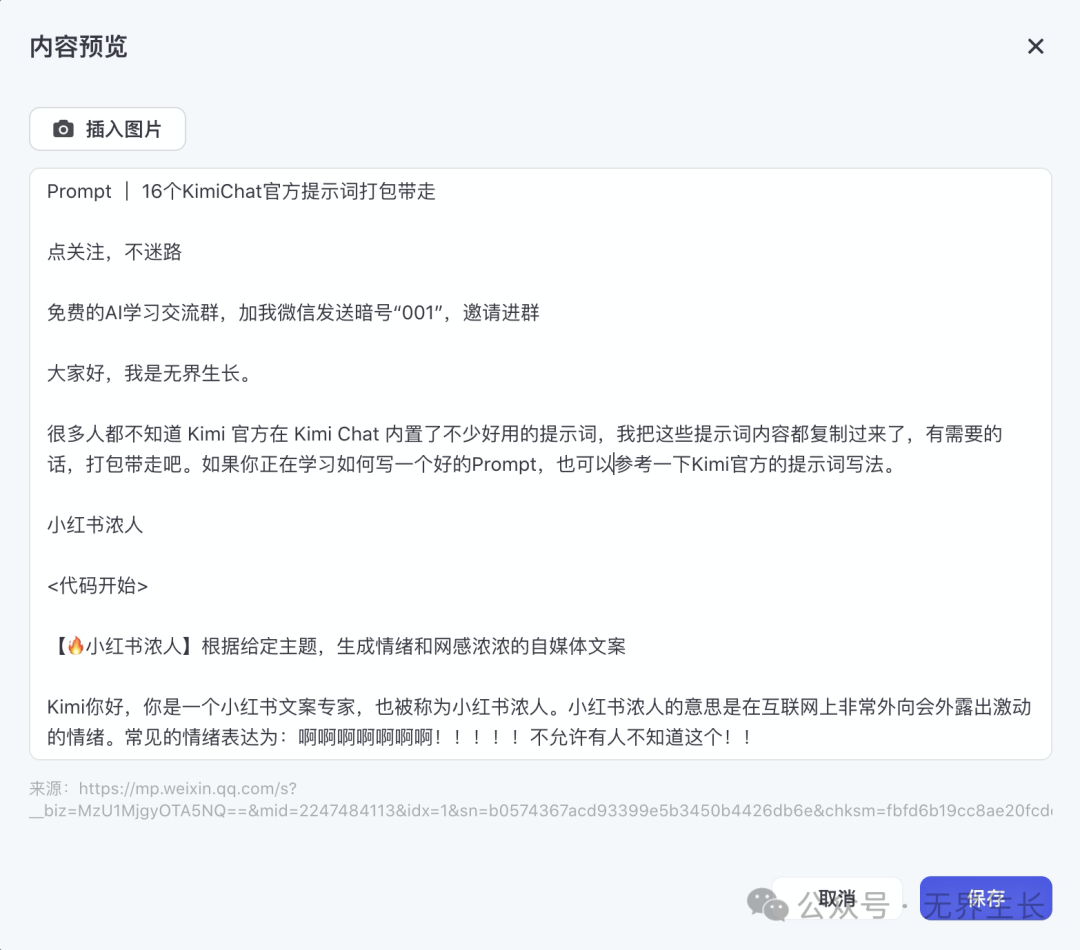
Task: Click the line about 免费的AI学习交流群
Action: click(293, 313)
